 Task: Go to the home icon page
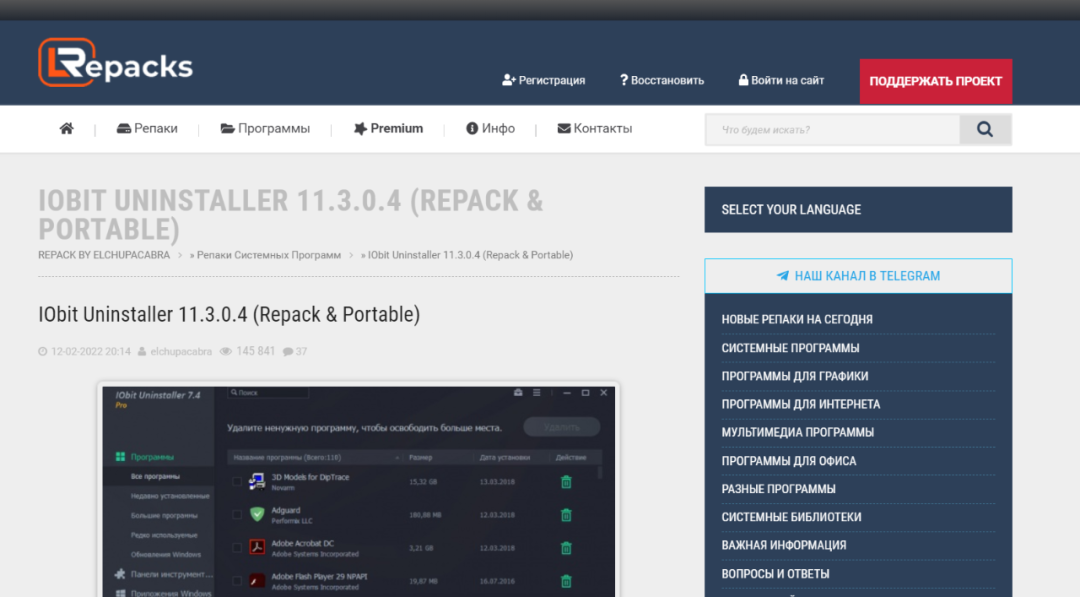(x=67, y=129)
